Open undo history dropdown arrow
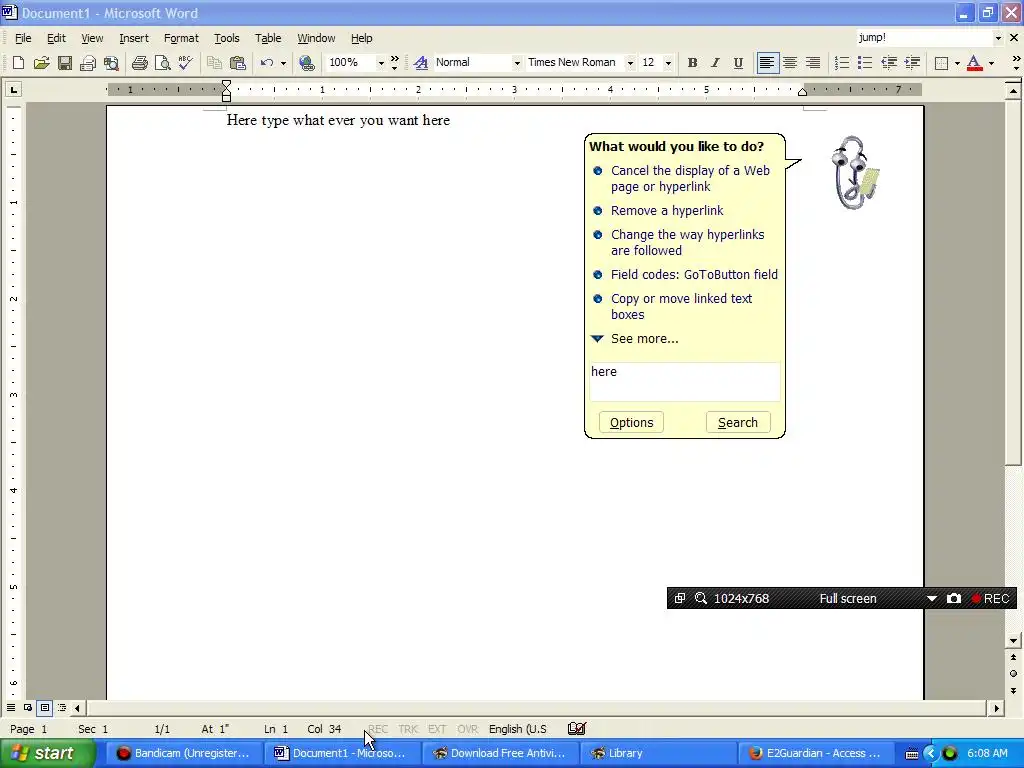This screenshot has height=768, width=1024. [x=283, y=63]
